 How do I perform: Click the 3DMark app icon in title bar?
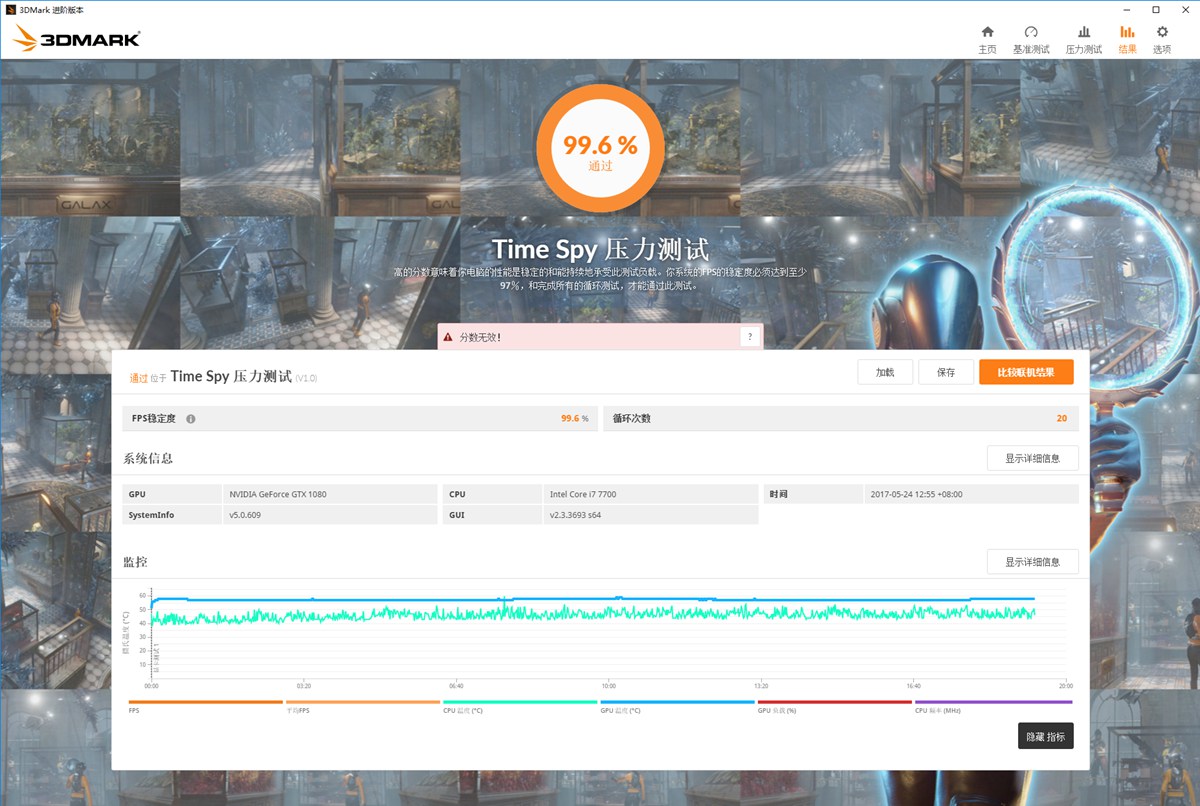[x=10, y=9]
